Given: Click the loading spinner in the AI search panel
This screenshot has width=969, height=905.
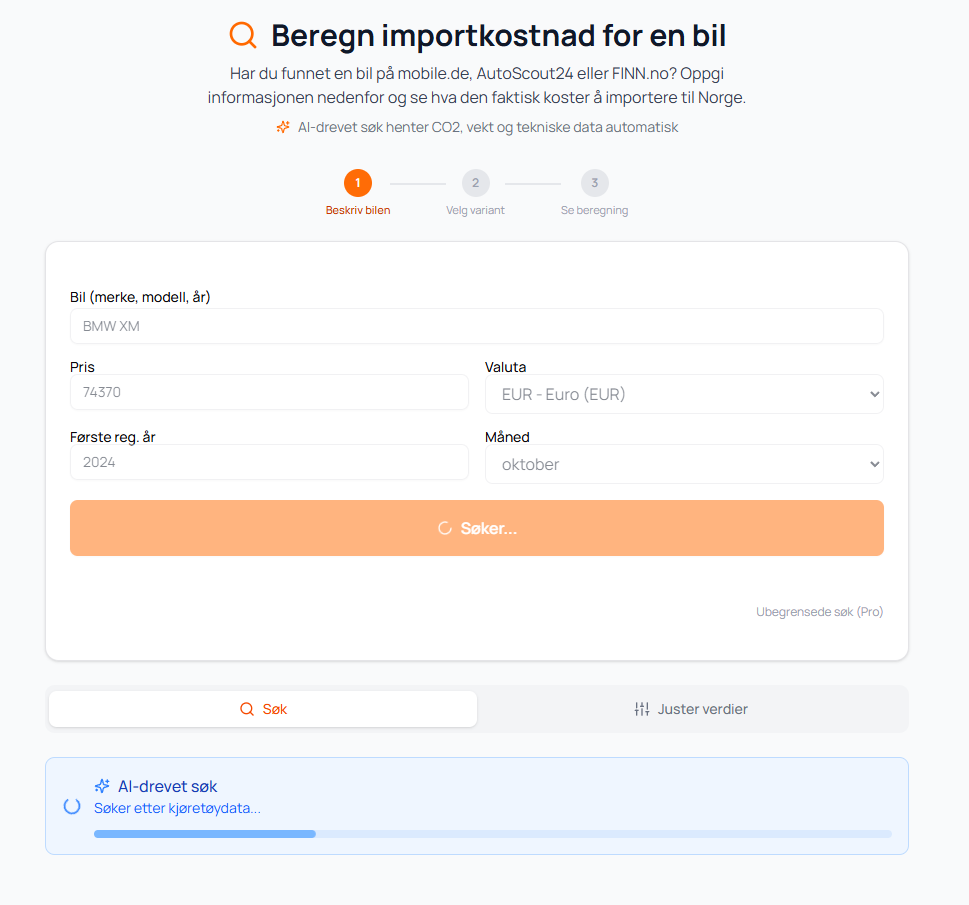Looking at the screenshot, I should pyautogui.click(x=72, y=806).
